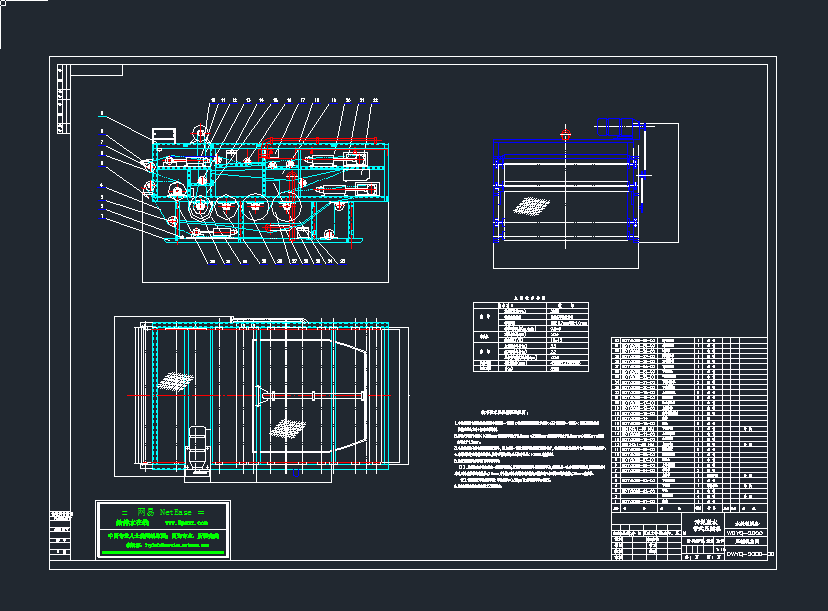
Task: Select the technical parameters table
Action: (x=530, y=337)
